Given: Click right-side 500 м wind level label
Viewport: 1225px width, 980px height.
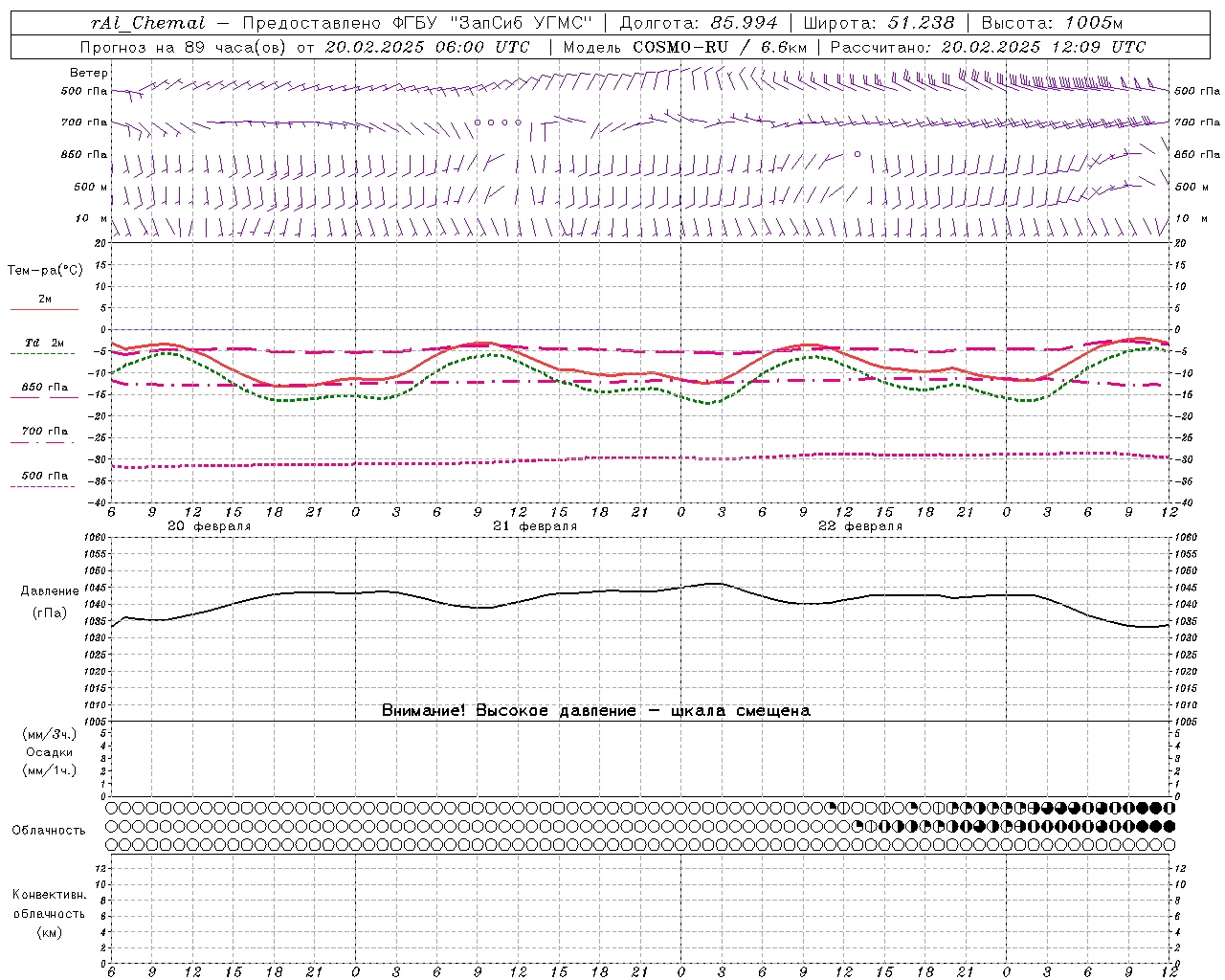Looking at the screenshot, I should pos(1192,187).
